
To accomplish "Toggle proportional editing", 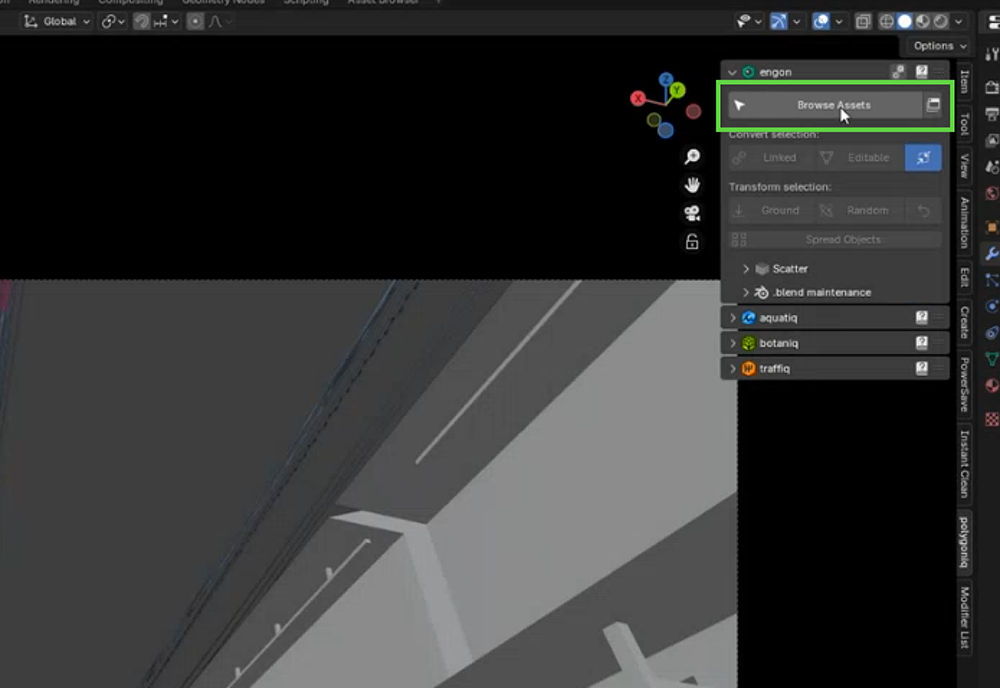I will pyautogui.click(x=195, y=22).
